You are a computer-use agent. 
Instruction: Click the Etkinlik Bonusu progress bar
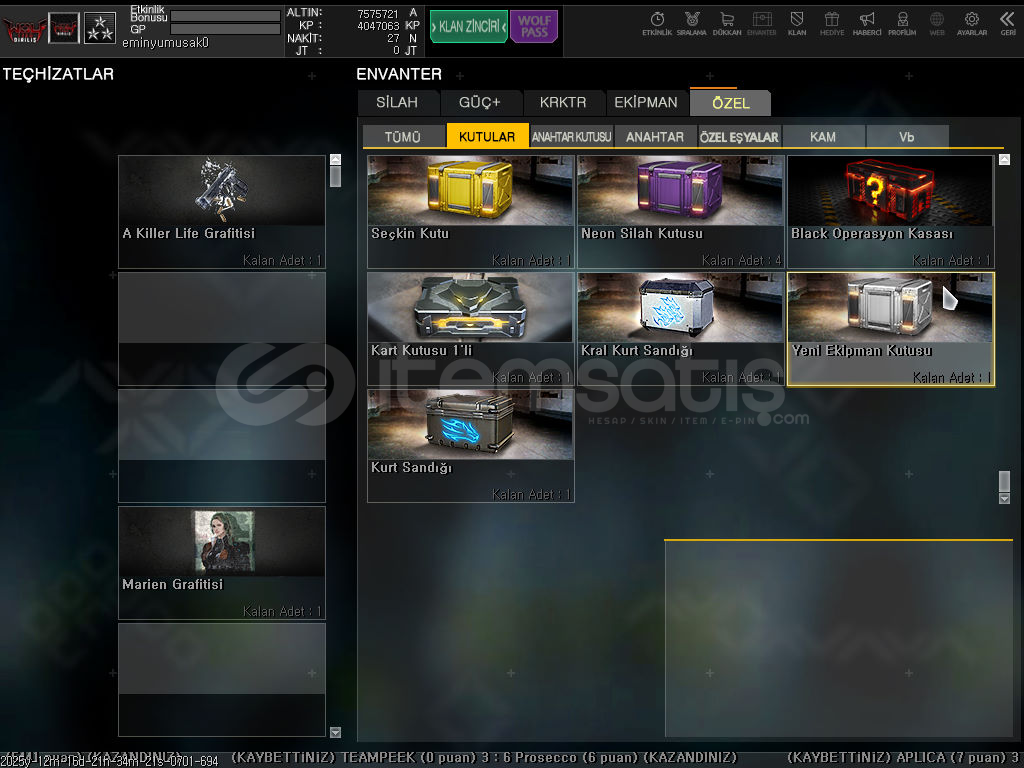coord(225,16)
